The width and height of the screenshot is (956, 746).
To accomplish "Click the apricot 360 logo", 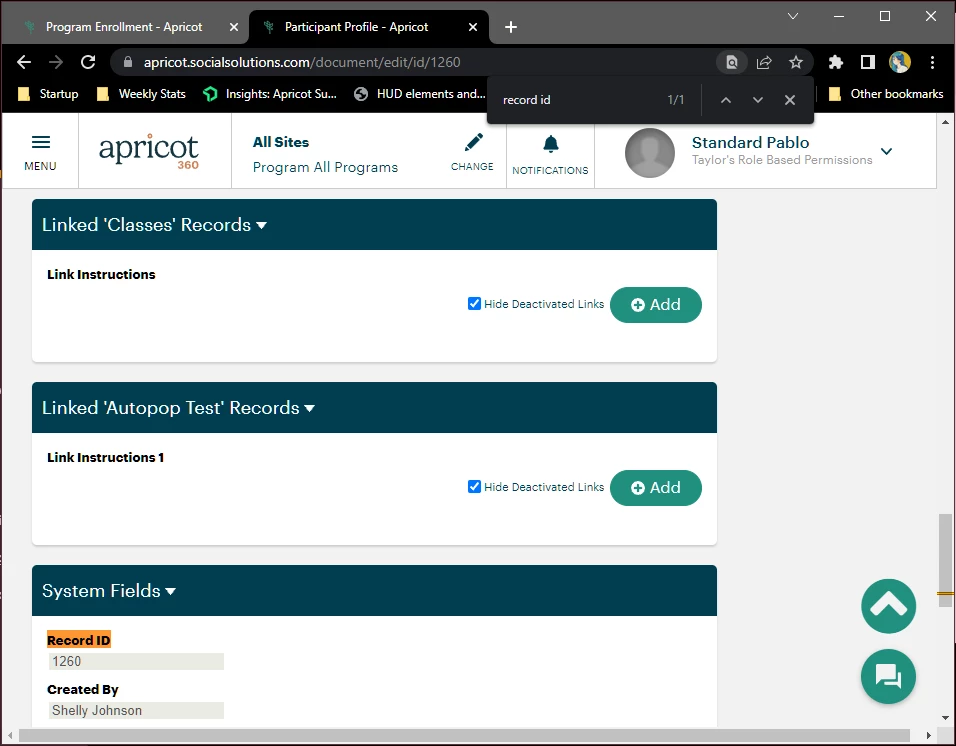I will [x=149, y=151].
